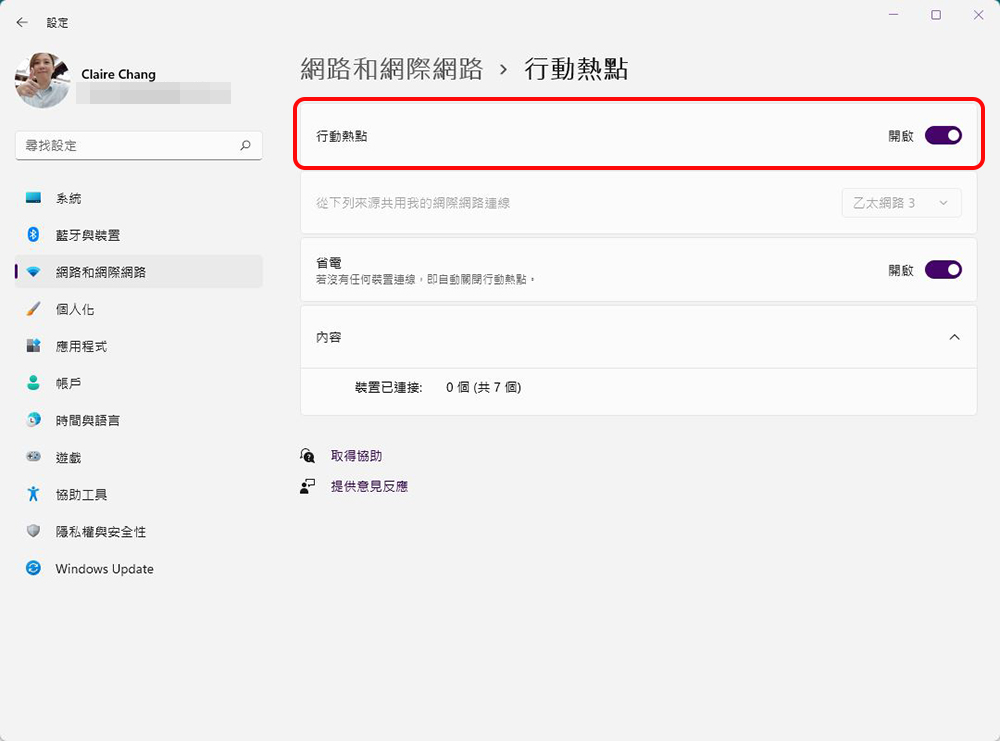
Task: Click the 提供意見反應 feedback link
Action: coord(369,486)
